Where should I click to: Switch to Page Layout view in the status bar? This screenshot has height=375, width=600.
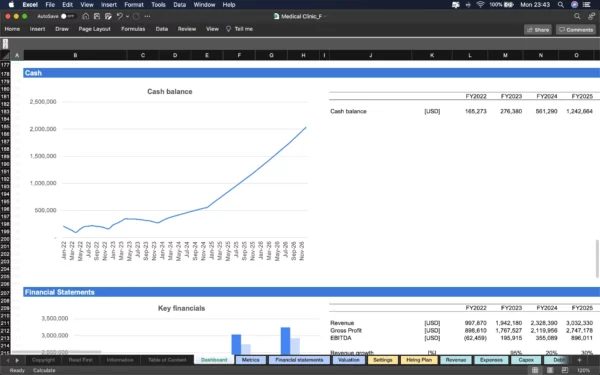550,370
